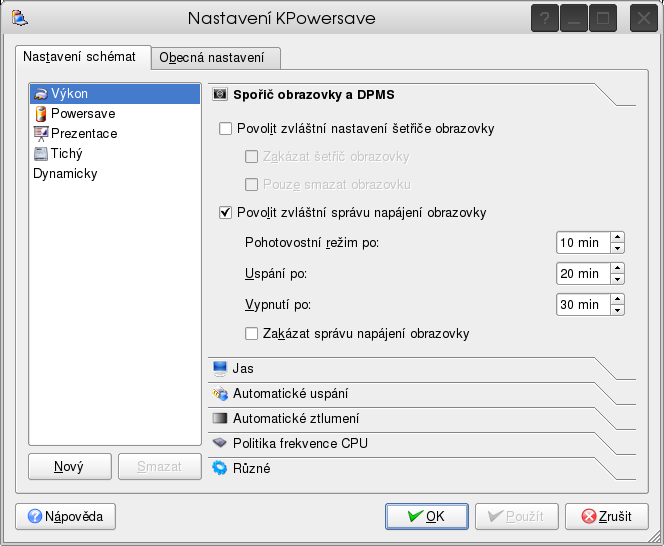
Task: Click the Pohotovostní režim po label
Action: click(x=312, y=243)
